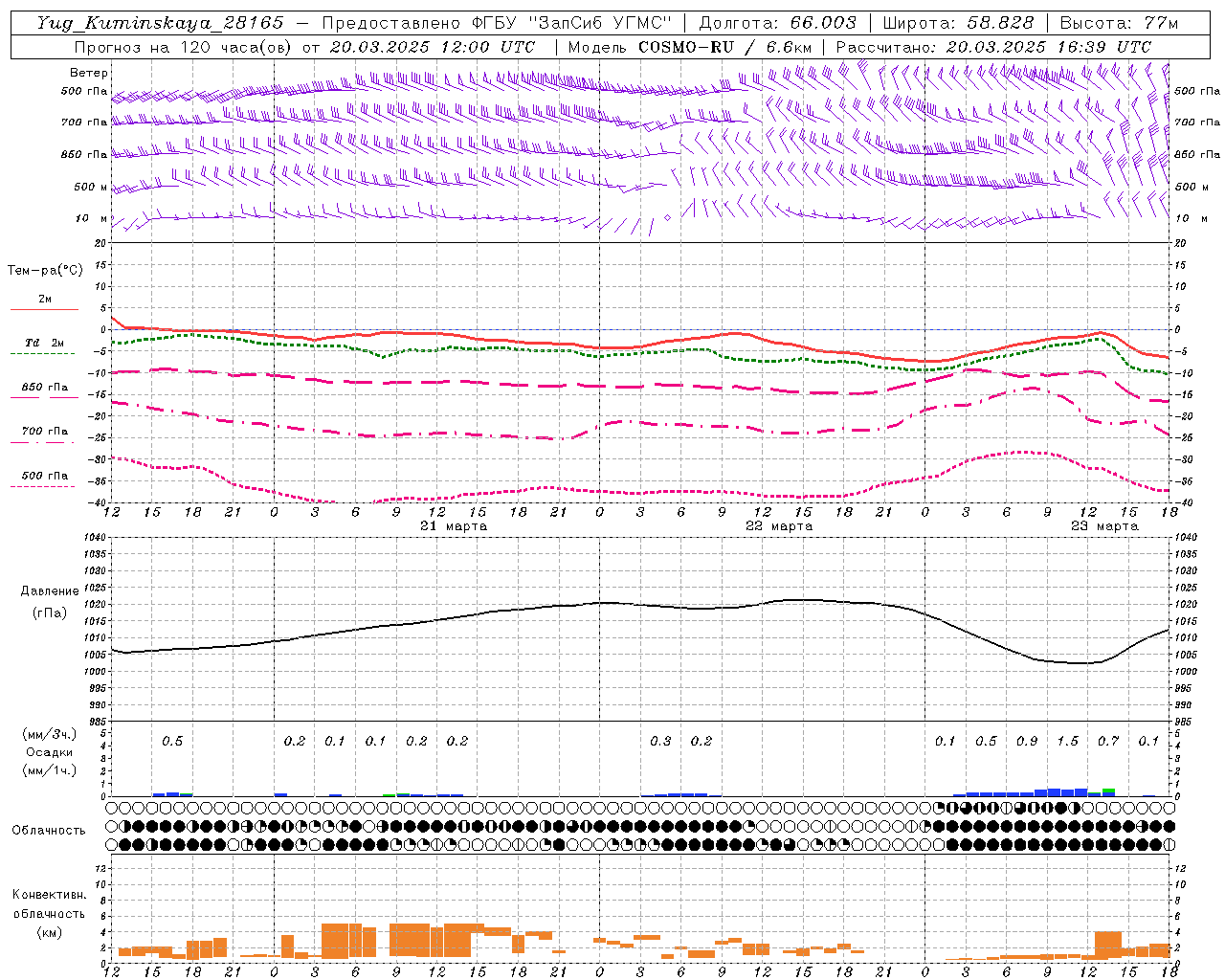The image size is (1225, 980).
Task: Click the 500 гПа temperature legend dotted line
Action: (43, 487)
